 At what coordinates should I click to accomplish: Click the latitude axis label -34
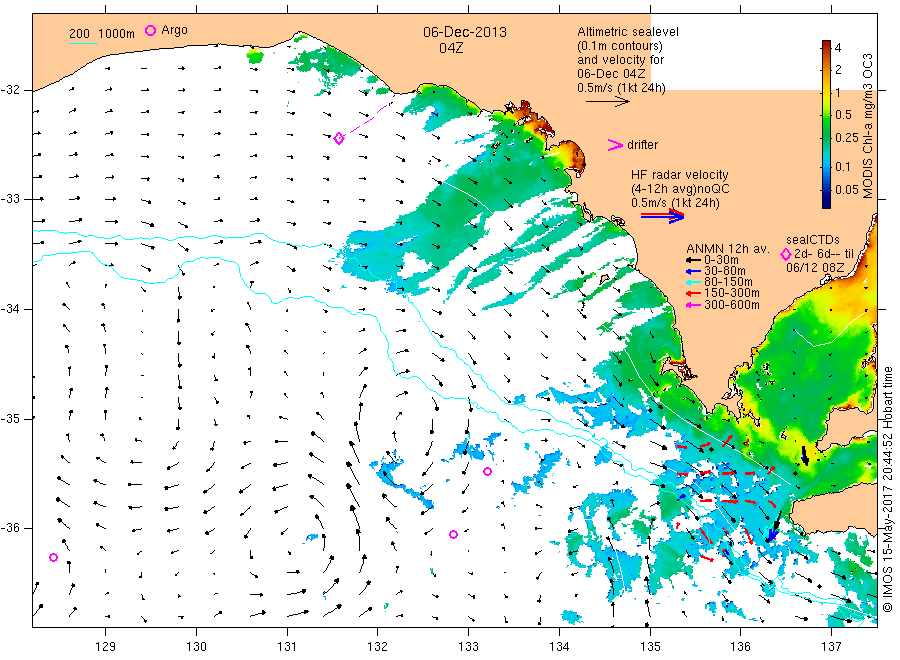point(10,309)
